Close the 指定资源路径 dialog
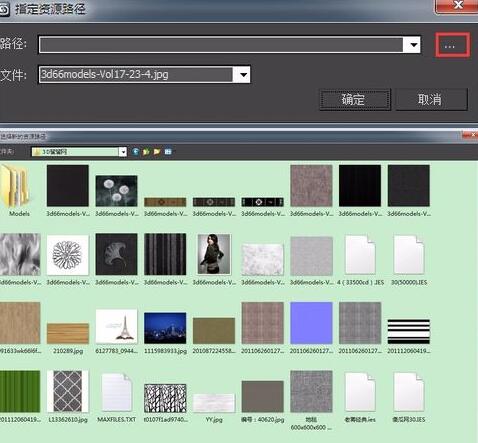This screenshot has height=443, width=478. click(458, 5)
